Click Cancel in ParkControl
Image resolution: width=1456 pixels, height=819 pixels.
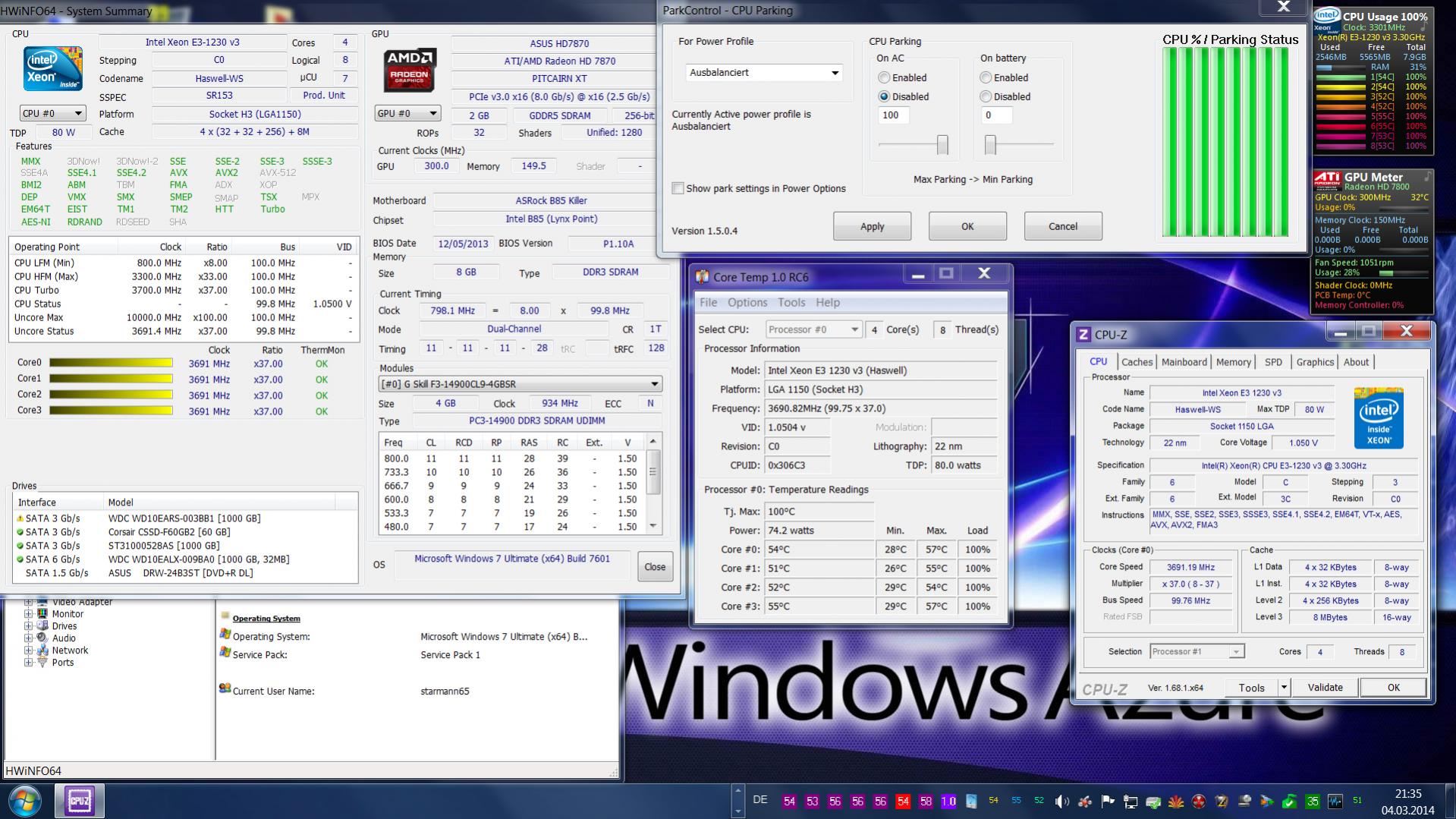[1063, 226]
